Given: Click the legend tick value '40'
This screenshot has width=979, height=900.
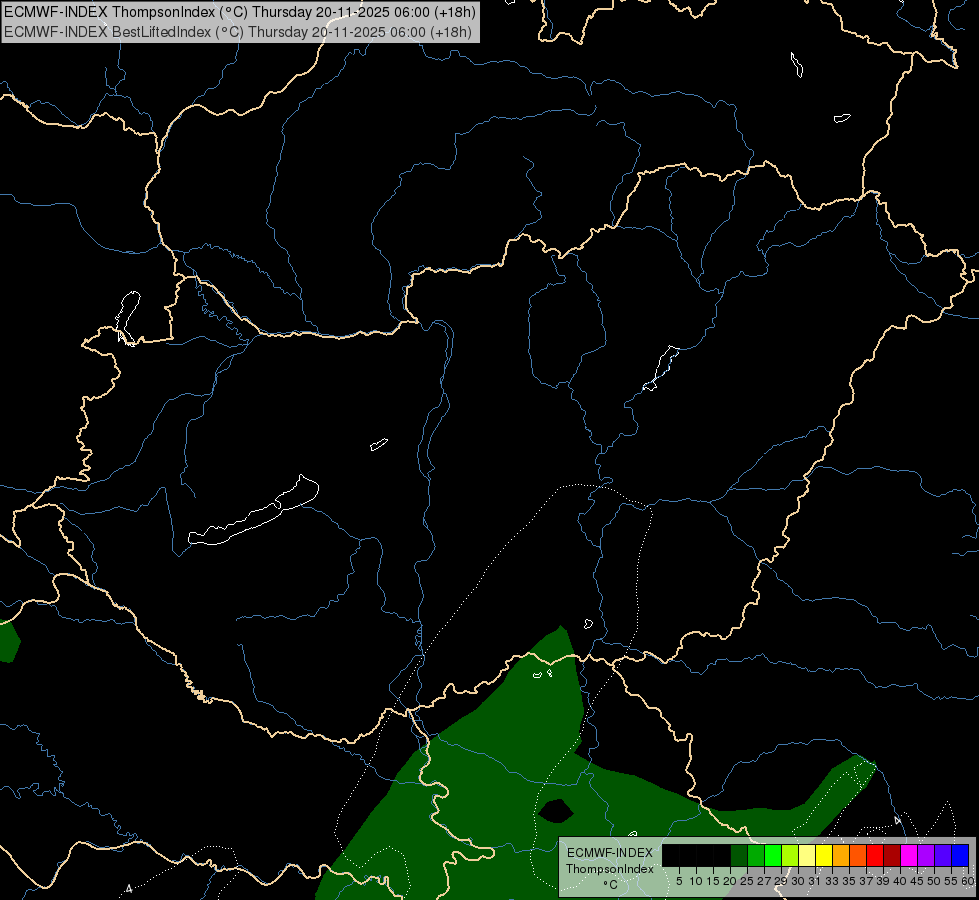Looking at the screenshot, I should coord(900,881).
